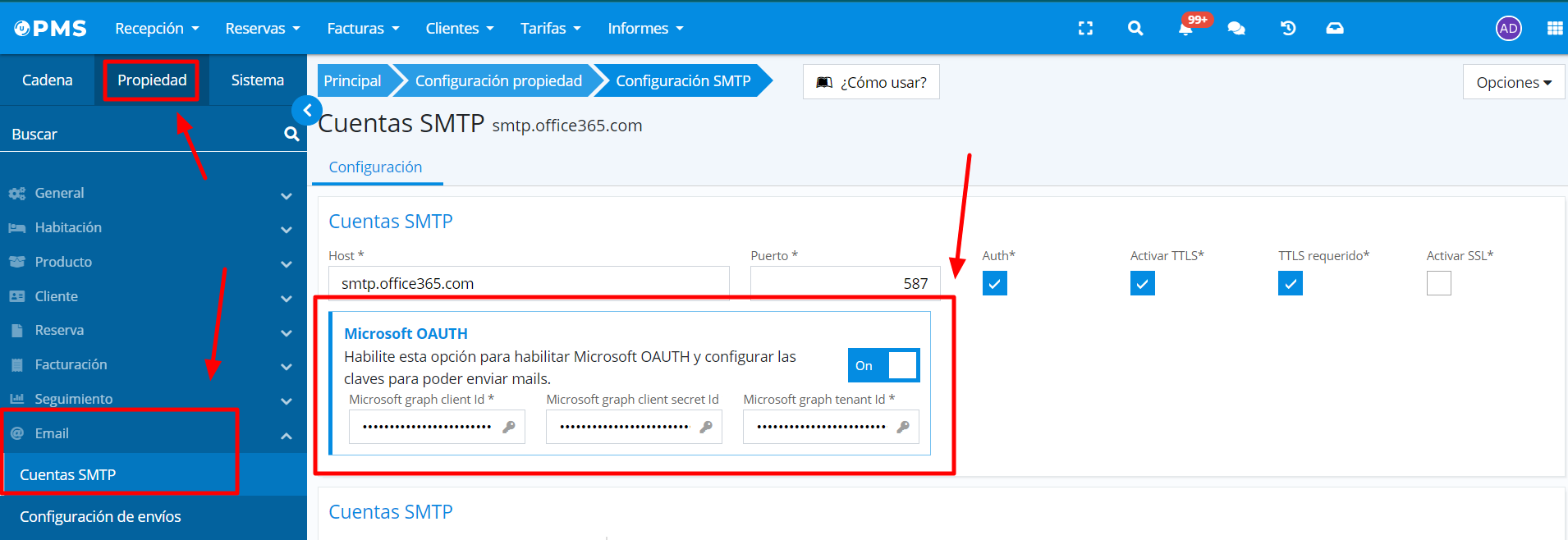
Task: Switch to the Sistema tab
Action: [257, 80]
